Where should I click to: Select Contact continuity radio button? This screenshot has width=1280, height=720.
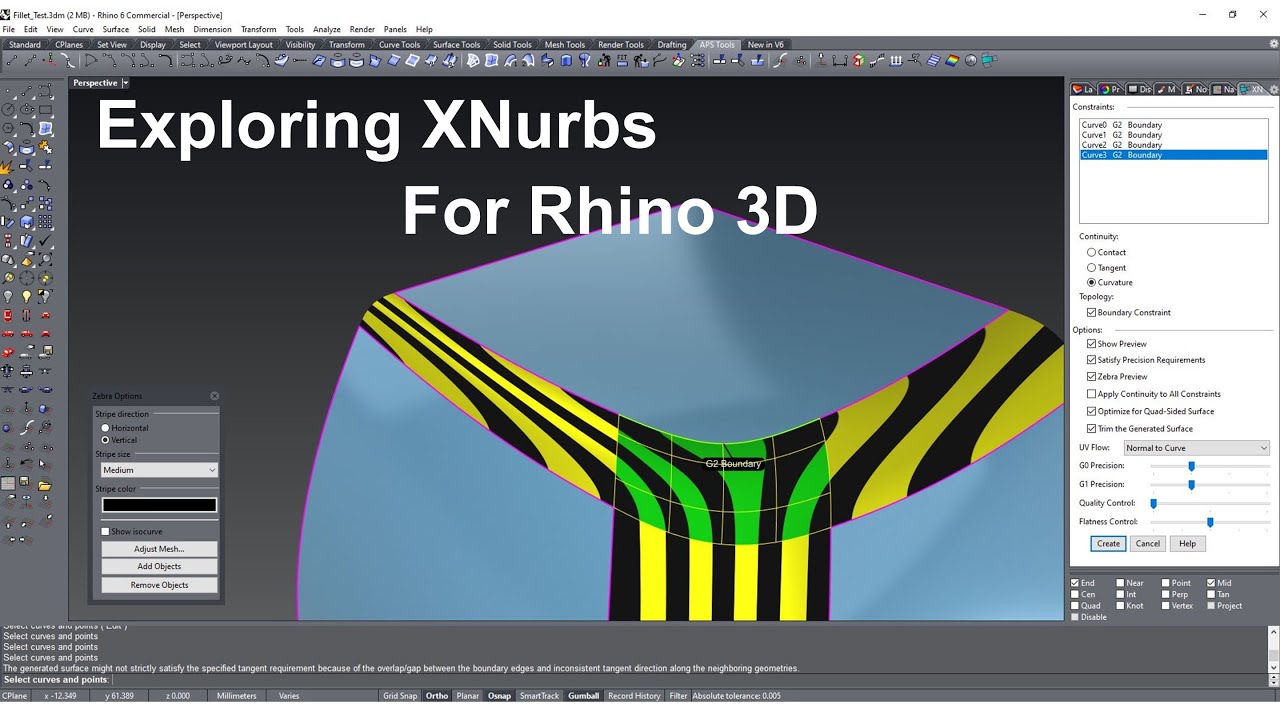(x=1091, y=252)
